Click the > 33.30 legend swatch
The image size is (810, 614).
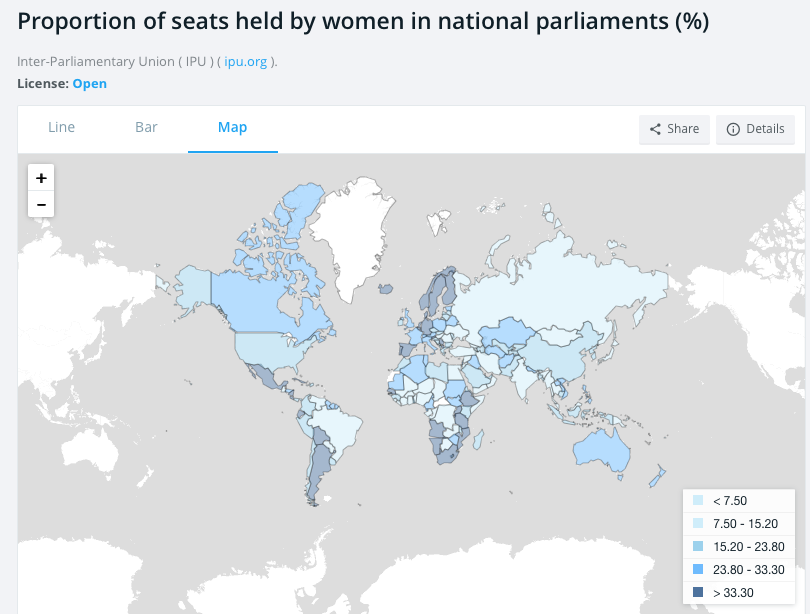pyautogui.click(x=698, y=592)
